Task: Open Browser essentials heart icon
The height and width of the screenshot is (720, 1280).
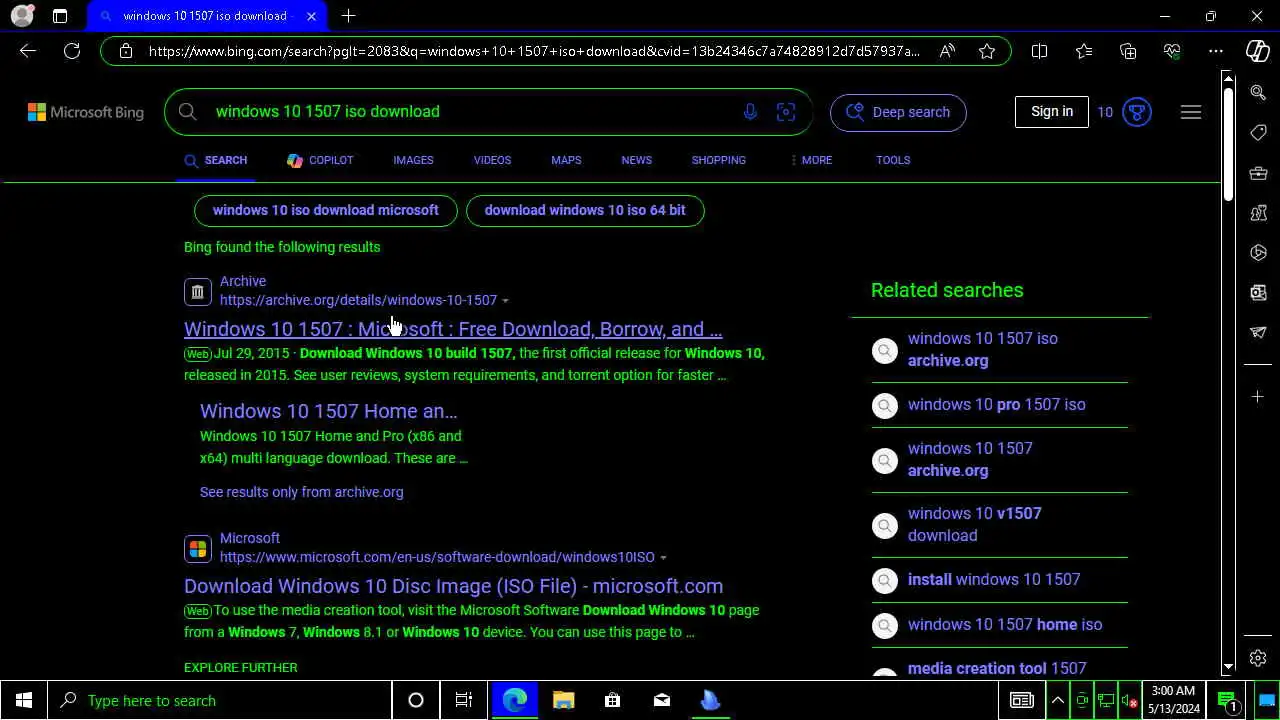Action: tap(1172, 51)
